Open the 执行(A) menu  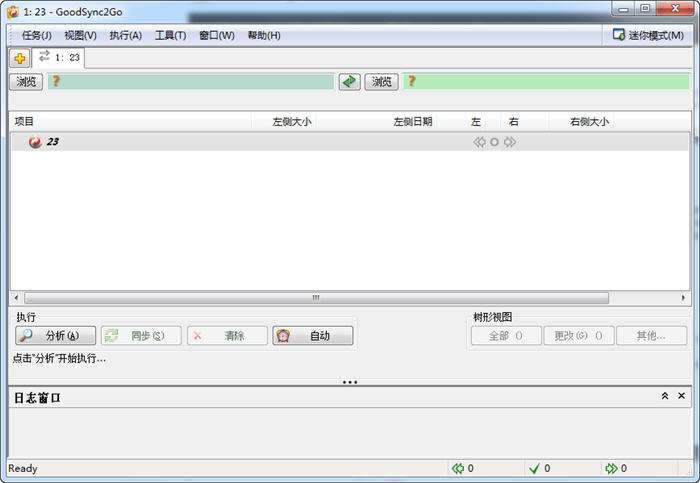pos(125,35)
